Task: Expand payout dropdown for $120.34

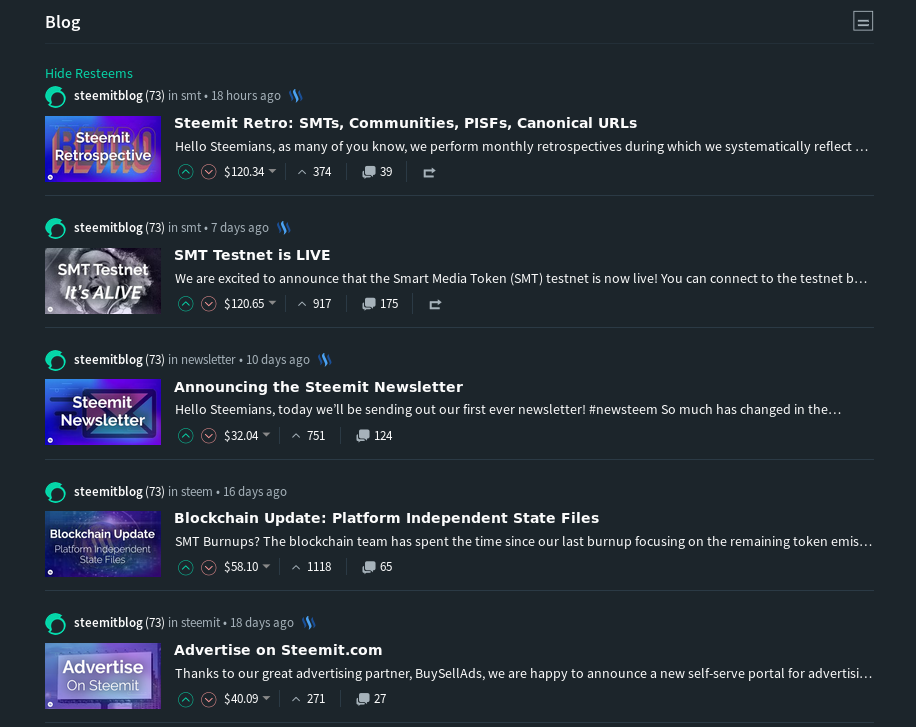Action: (272, 171)
